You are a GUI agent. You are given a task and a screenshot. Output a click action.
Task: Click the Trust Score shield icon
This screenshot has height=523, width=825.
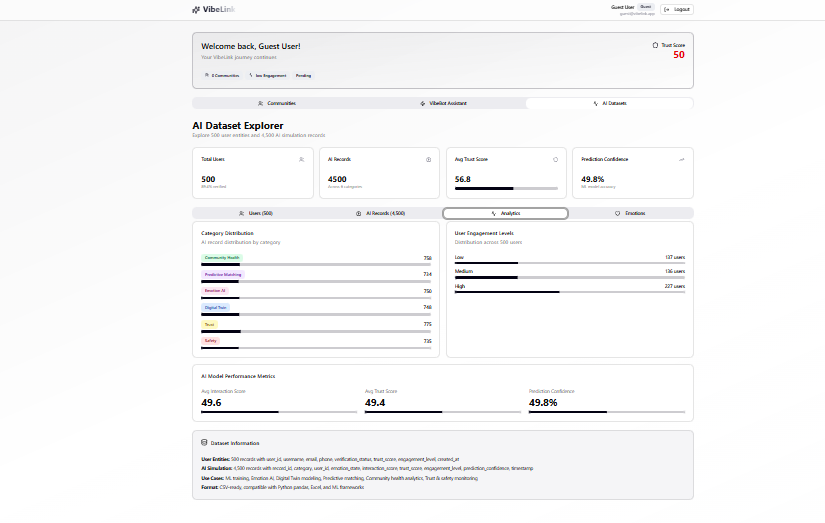tap(655, 45)
